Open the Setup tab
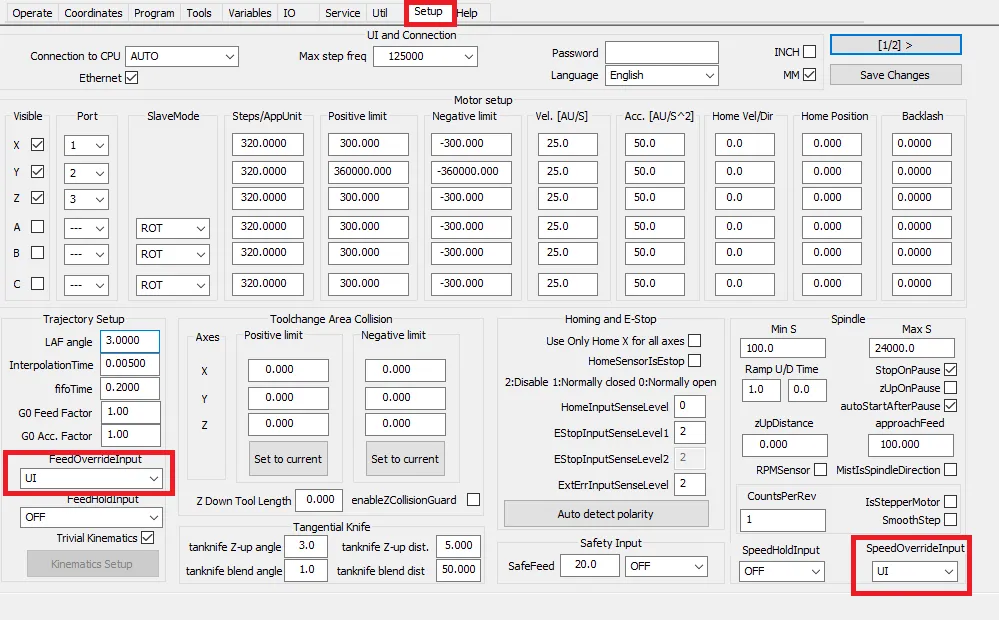The image size is (999, 620). point(428,11)
